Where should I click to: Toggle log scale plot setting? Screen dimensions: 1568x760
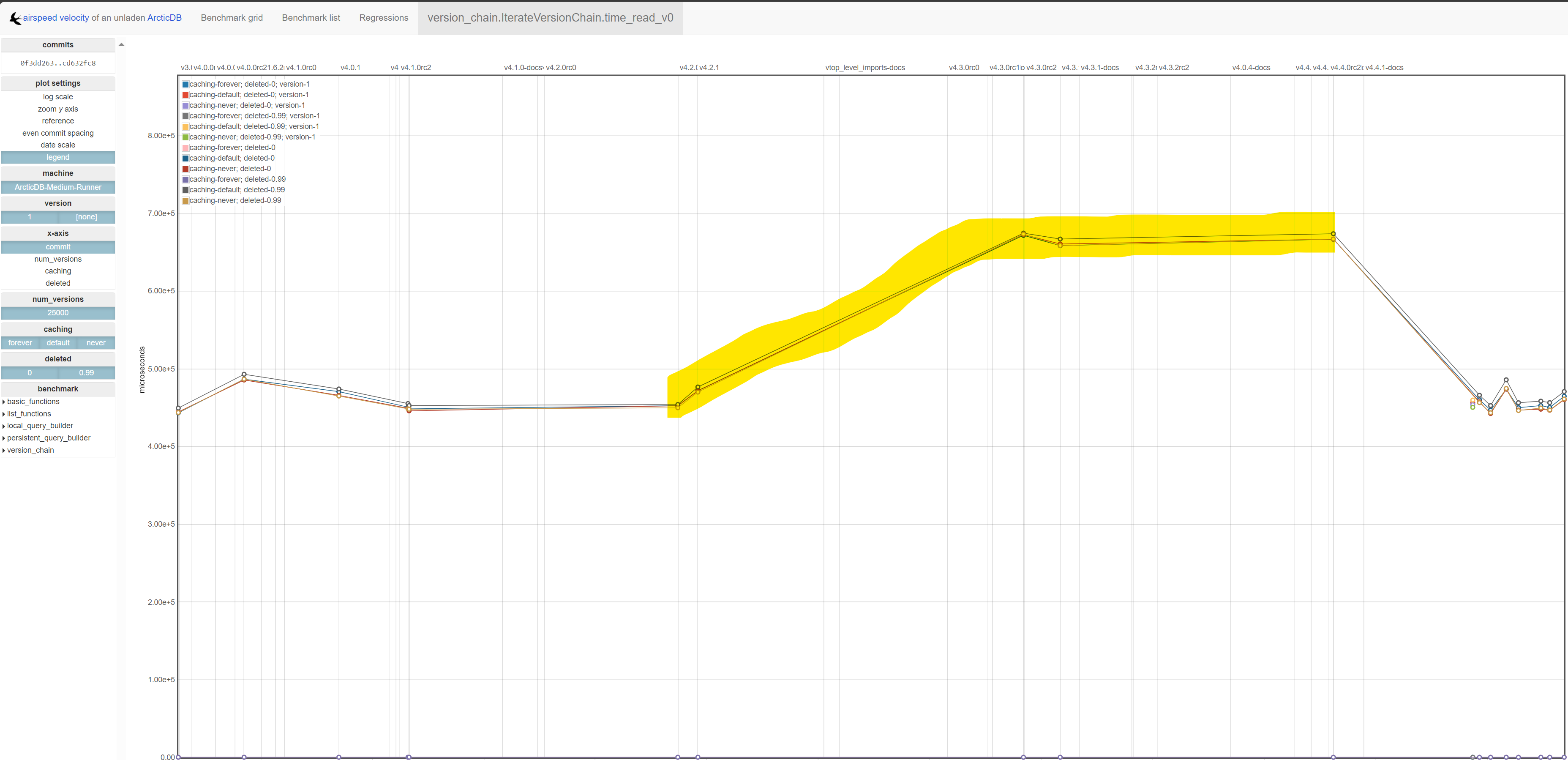58,97
